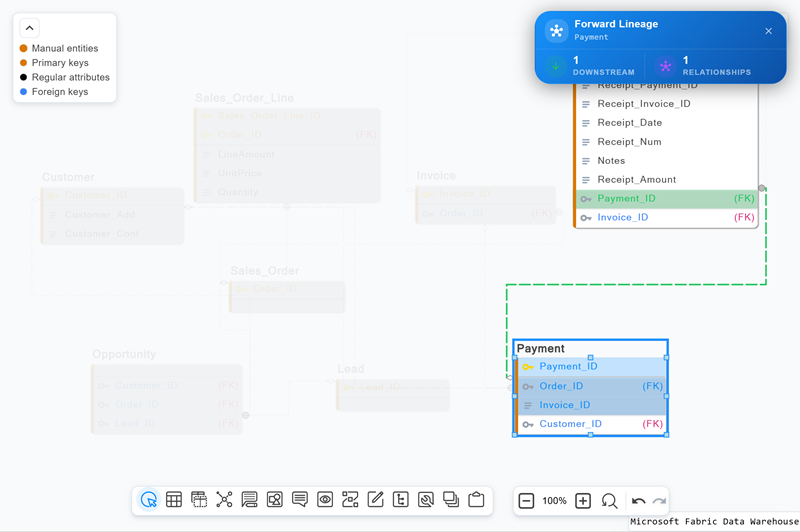Viewport: 800px width, 532px height.
Task: Add a comment with speech bubble tool
Action: [300, 500]
